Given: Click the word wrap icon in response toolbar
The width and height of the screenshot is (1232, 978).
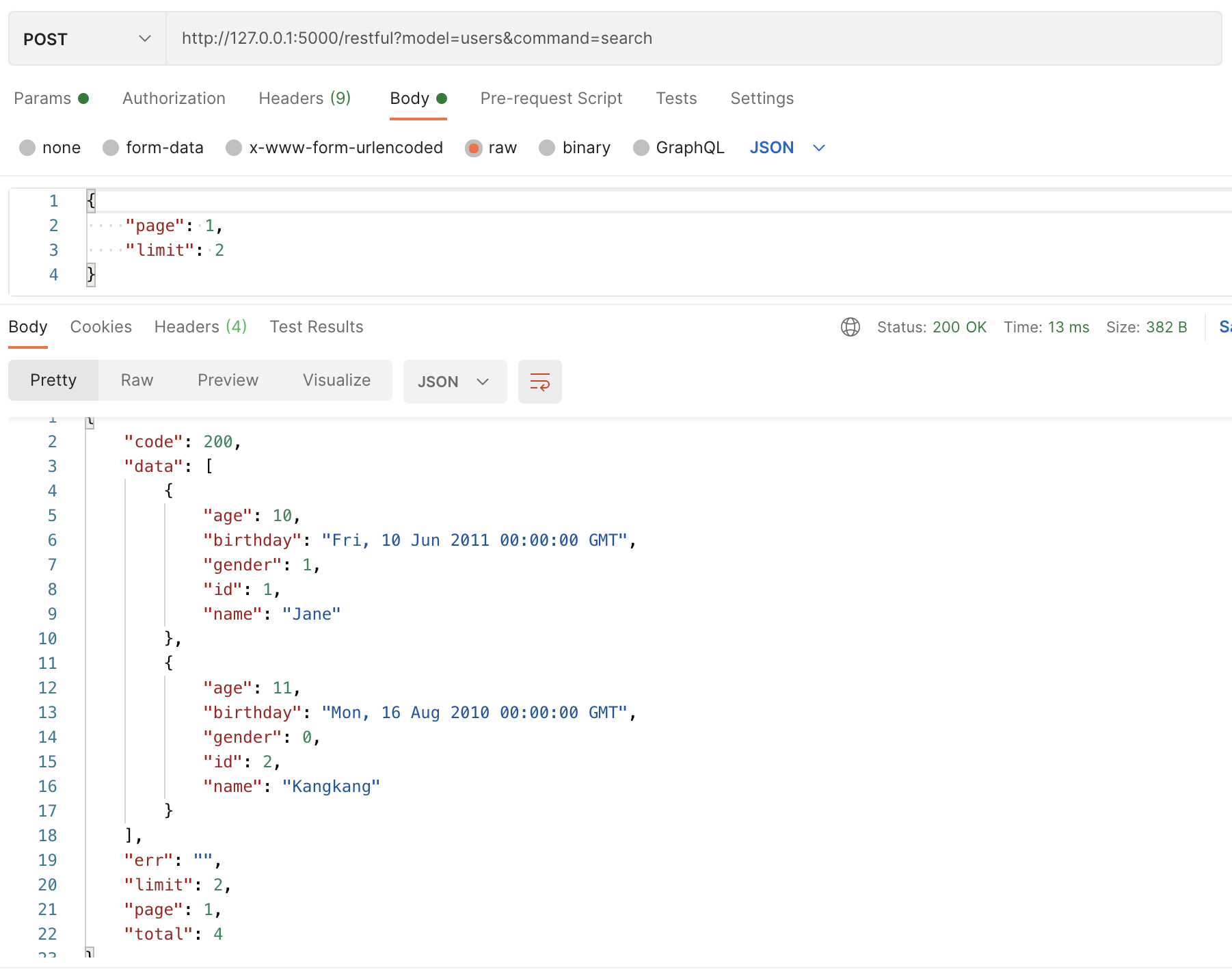Looking at the screenshot, I should [539, 382].
